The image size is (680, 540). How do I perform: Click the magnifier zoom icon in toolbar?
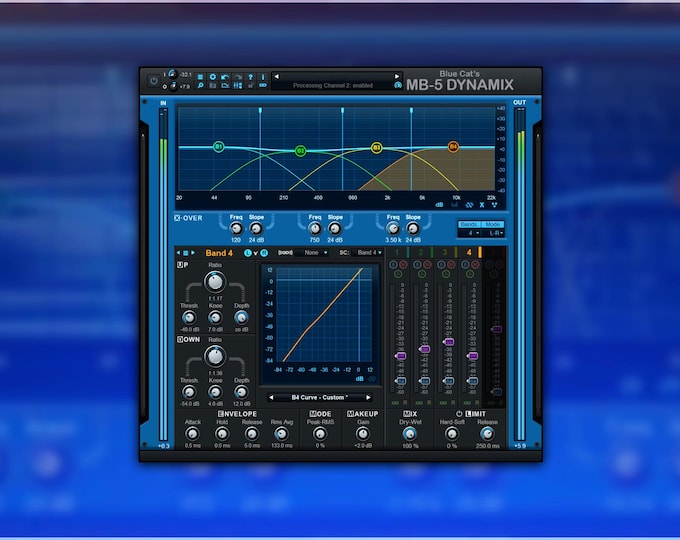point(200,85)
